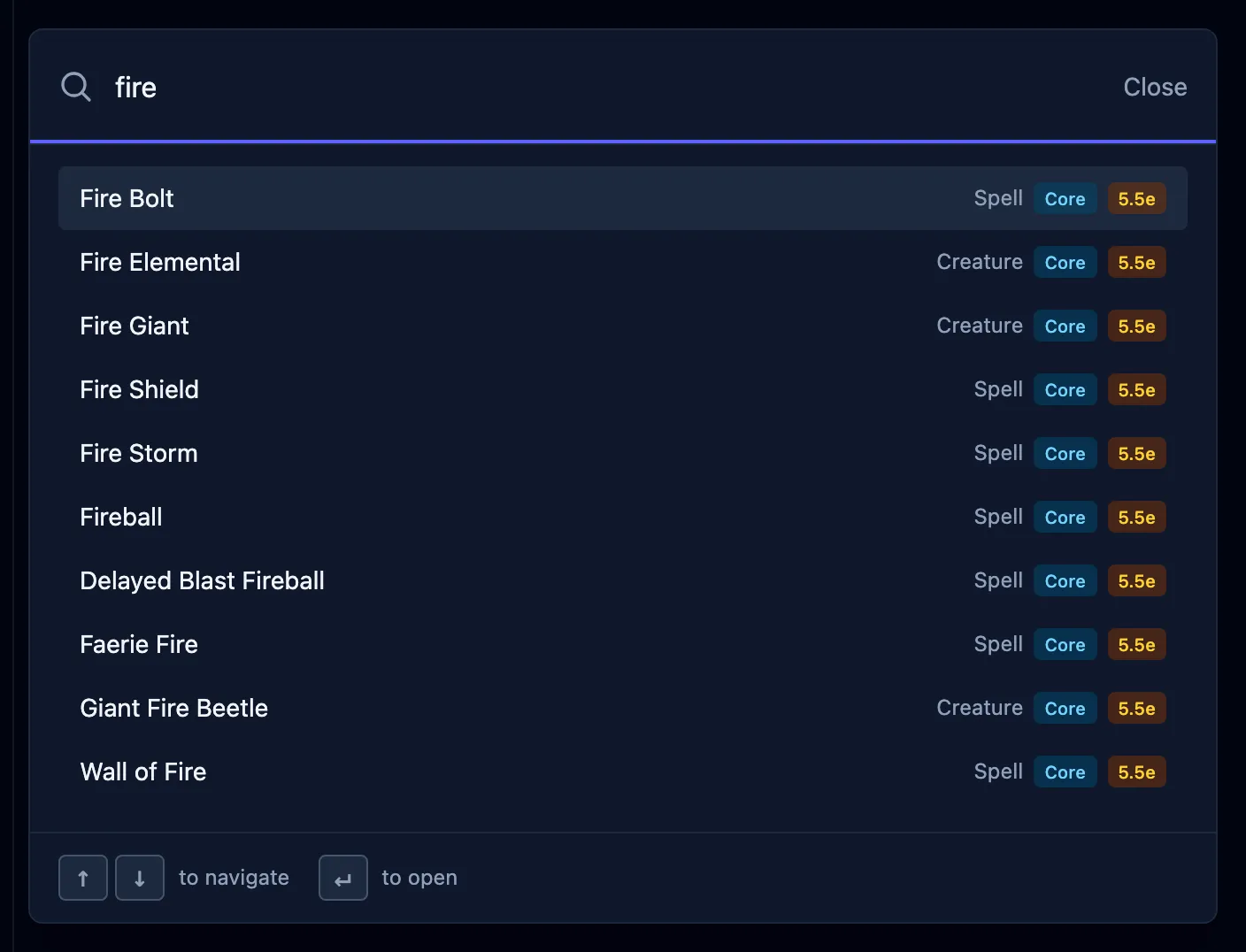This screenshot has width=1246, height=952.
Task: Open the Fire Shield spell
Action: 623,389
